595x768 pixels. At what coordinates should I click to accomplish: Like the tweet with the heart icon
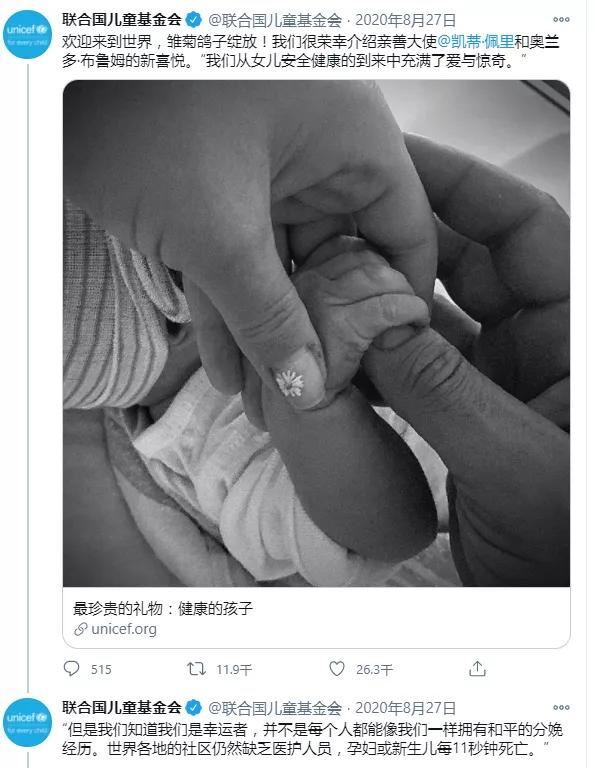336,669
